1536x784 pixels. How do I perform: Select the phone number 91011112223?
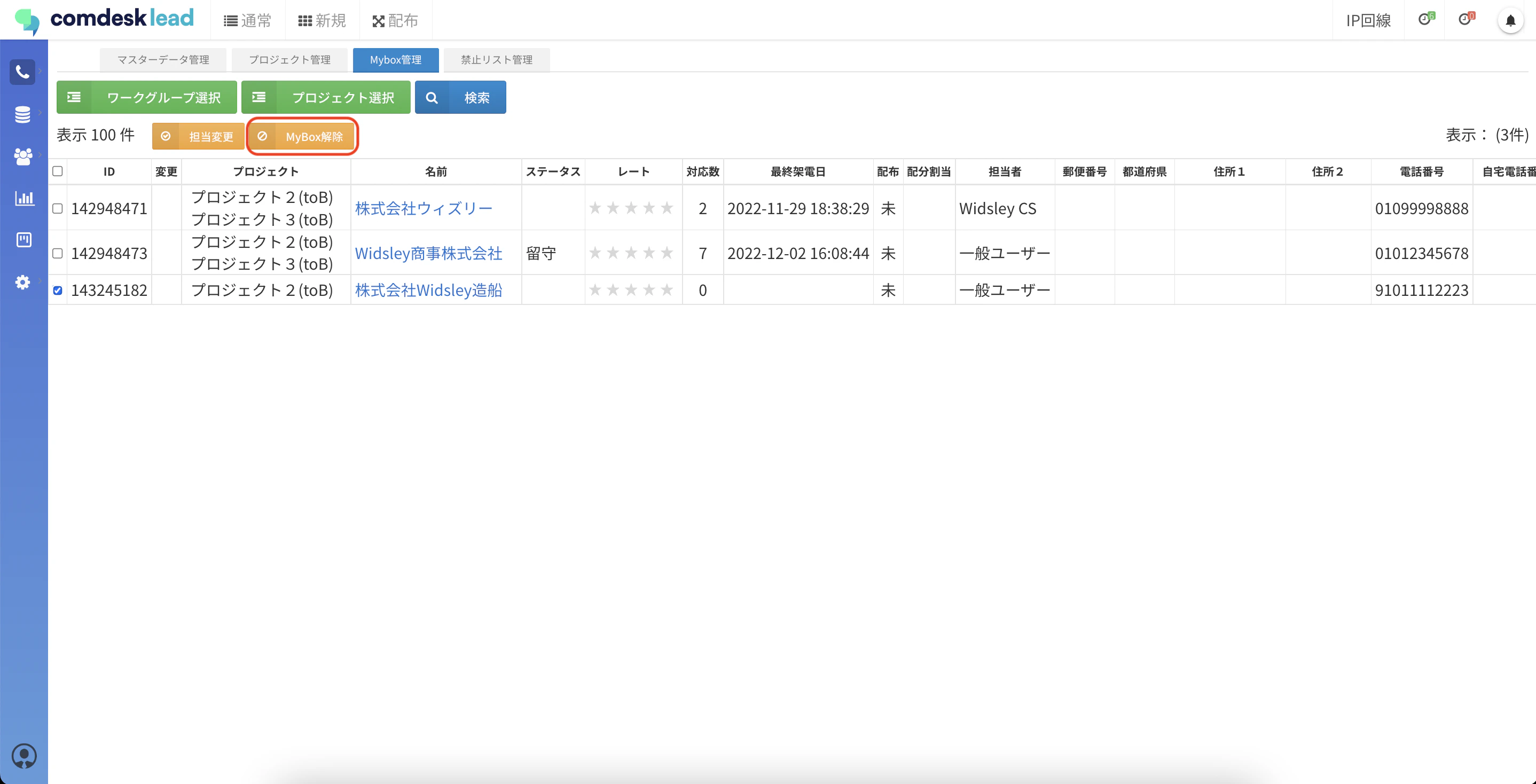[x=1422, y=291]
